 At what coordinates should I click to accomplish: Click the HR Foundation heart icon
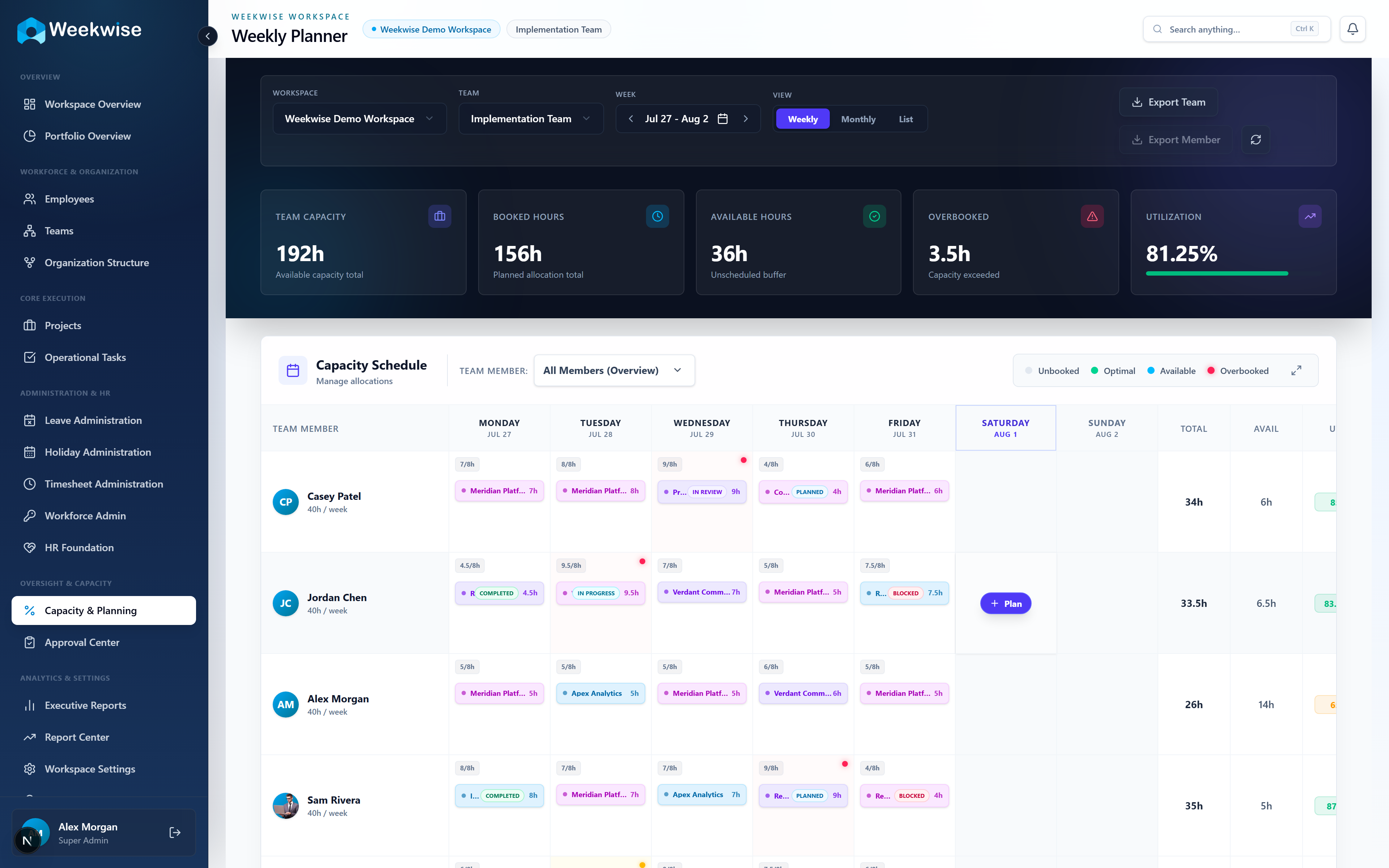[x=29, y=548]
